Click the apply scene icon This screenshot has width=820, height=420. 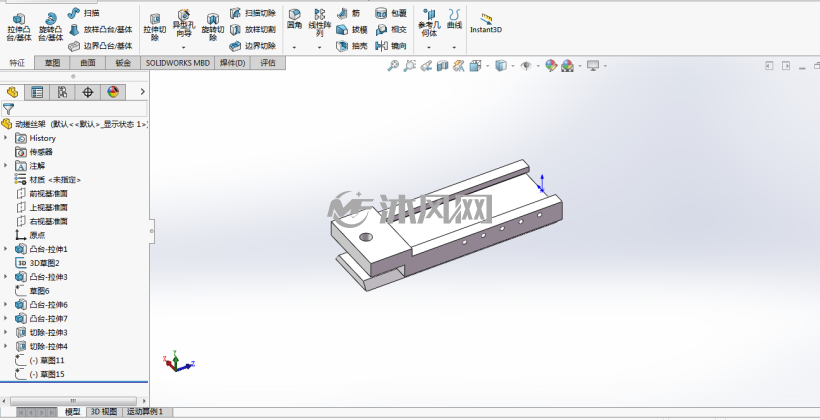[567, 66]
